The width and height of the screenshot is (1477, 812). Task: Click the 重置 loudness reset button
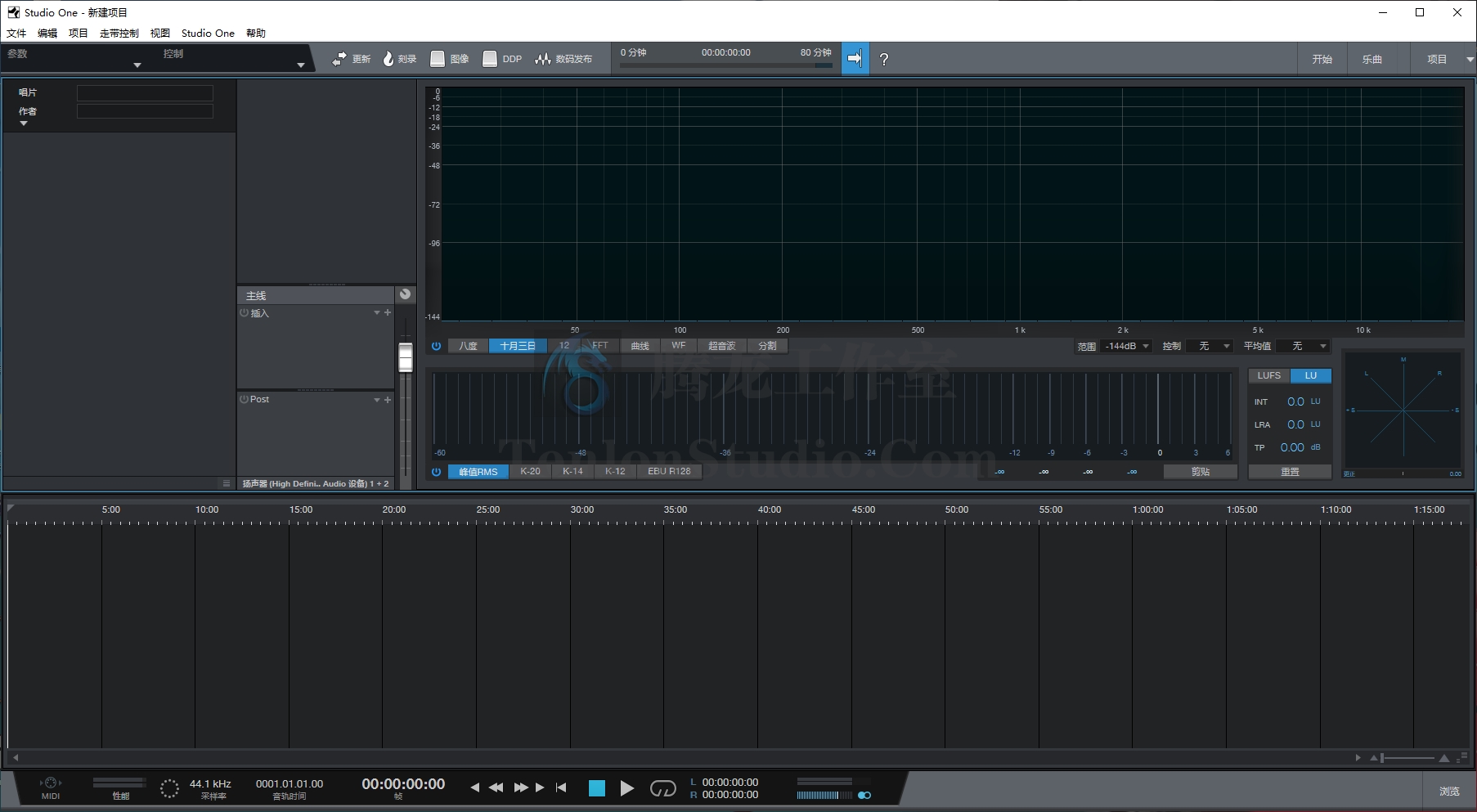[x=1290, y=472]
